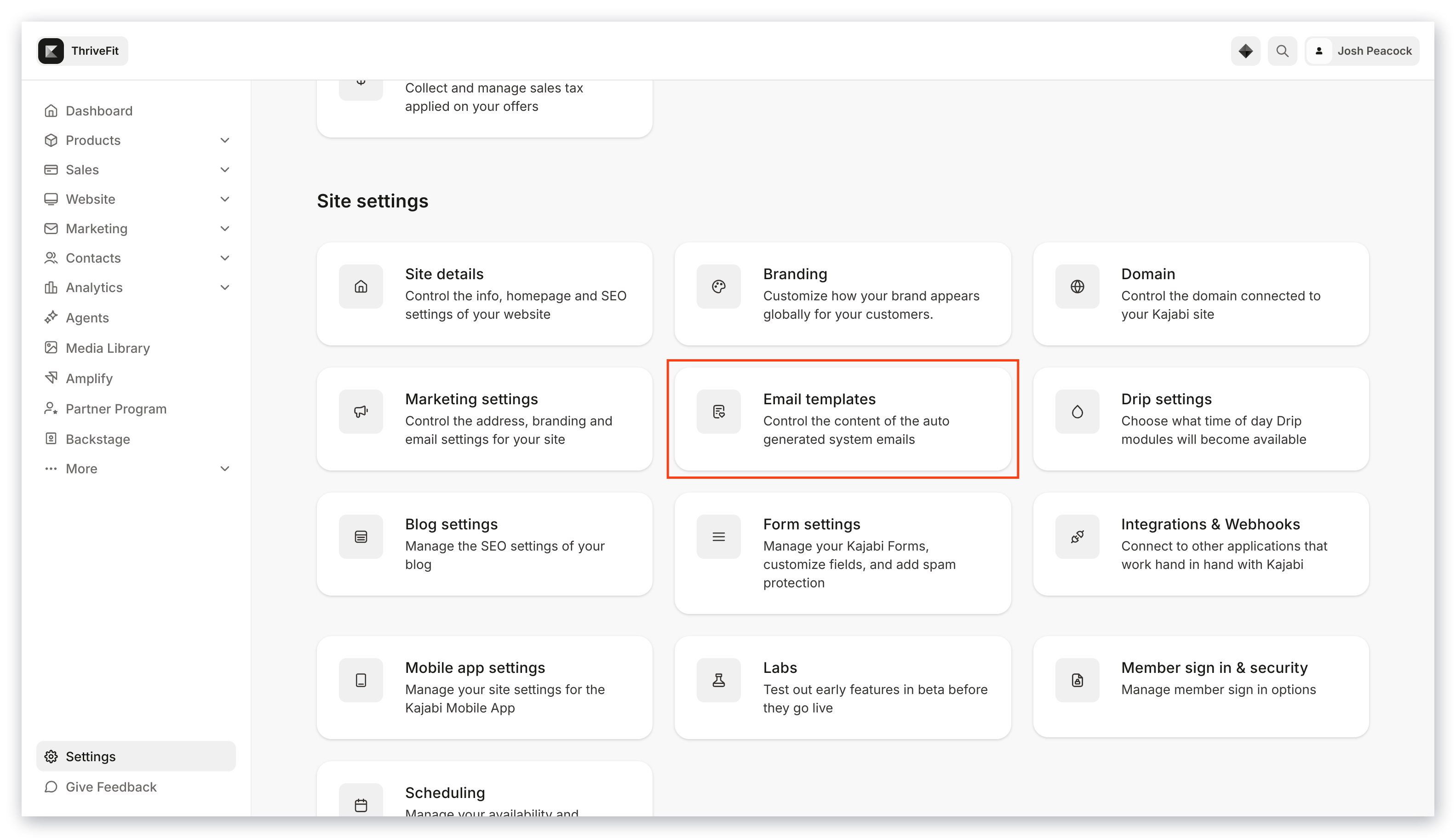Screen dimensions: 1456x838
Task: Open Partner Program page
Action: tap(136, 408)
